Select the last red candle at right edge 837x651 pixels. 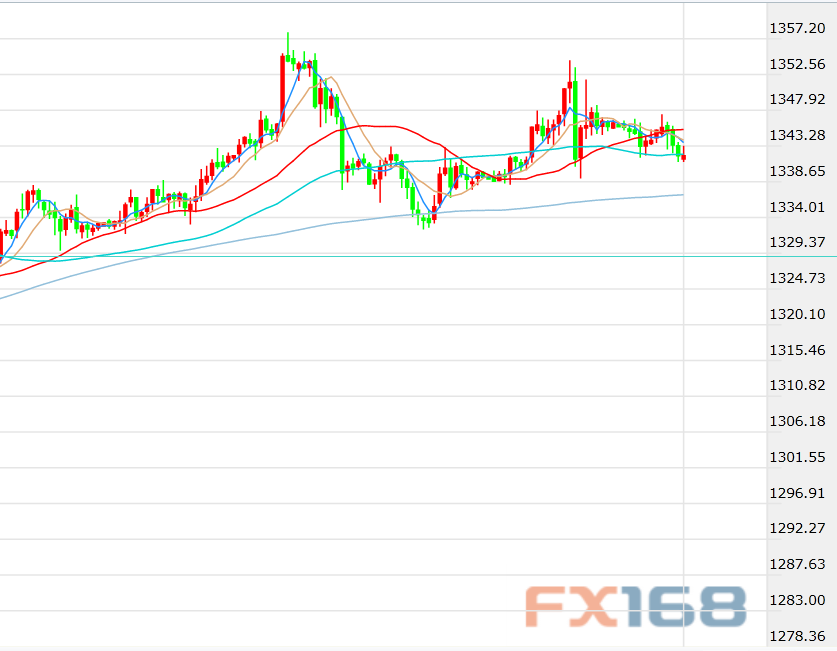pyautogui.click(x=683, y=156)
